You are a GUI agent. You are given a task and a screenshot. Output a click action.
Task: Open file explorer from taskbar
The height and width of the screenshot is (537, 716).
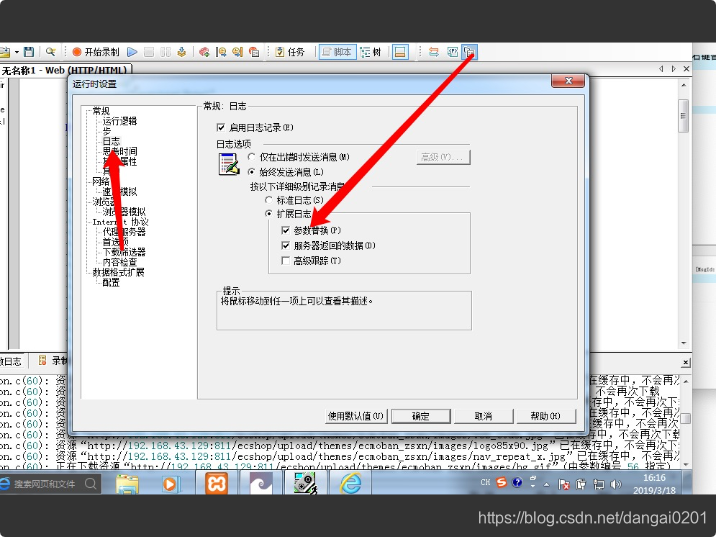click(x=127, y=484)
